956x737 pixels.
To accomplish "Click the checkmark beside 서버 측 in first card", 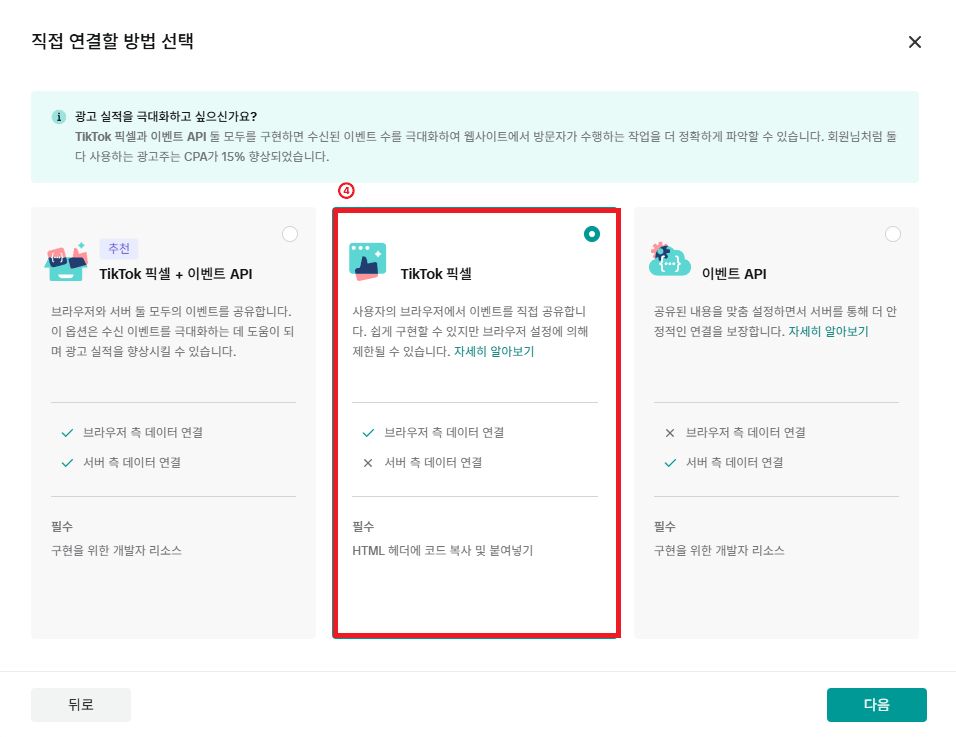I will pyautogui.click(x=67, y=463).
